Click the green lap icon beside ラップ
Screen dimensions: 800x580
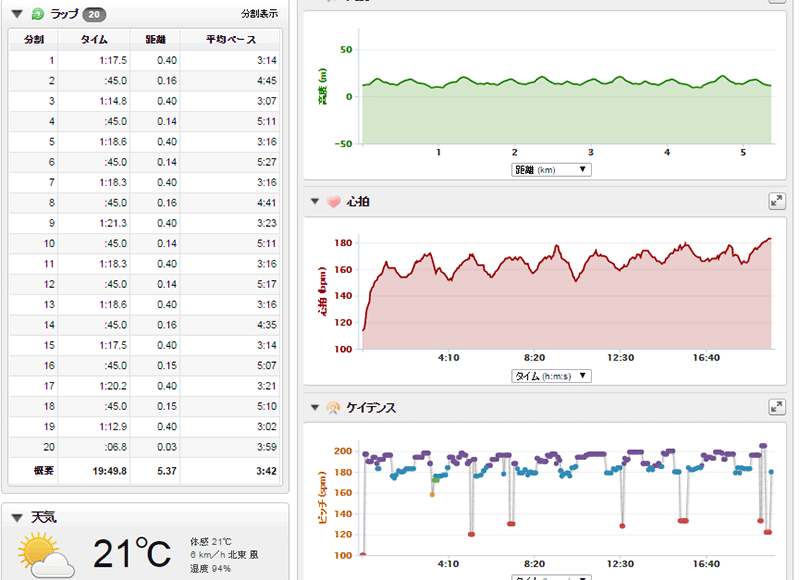coord(38,15)
